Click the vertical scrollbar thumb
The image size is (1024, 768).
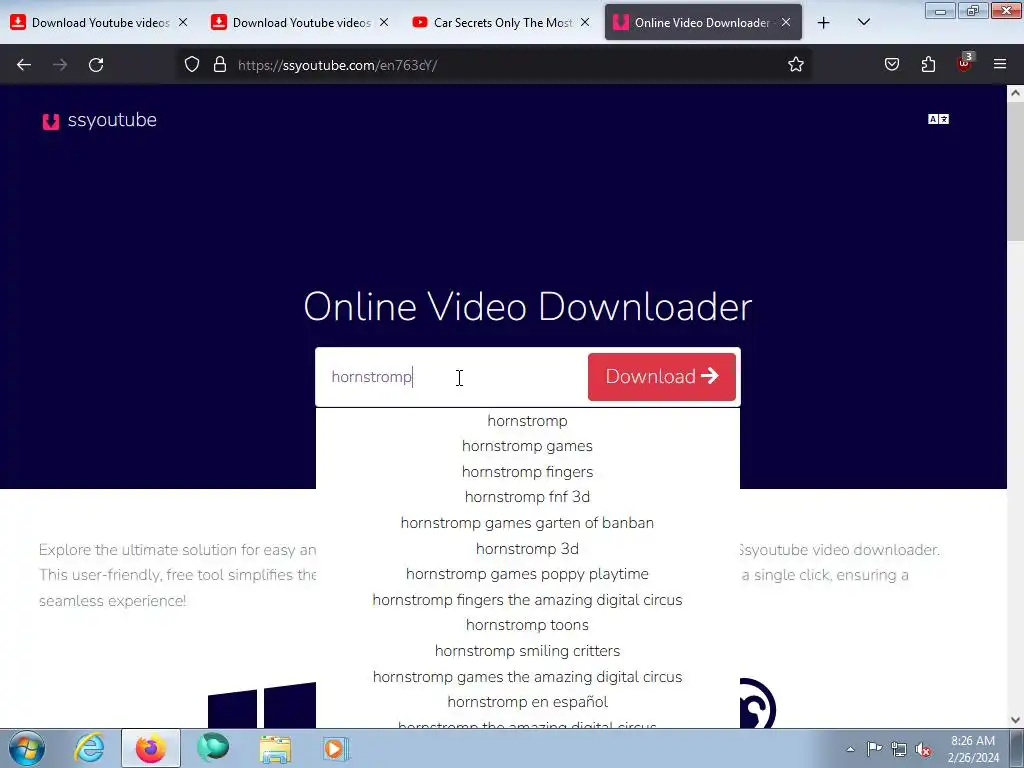click(x=1015, y=172)
